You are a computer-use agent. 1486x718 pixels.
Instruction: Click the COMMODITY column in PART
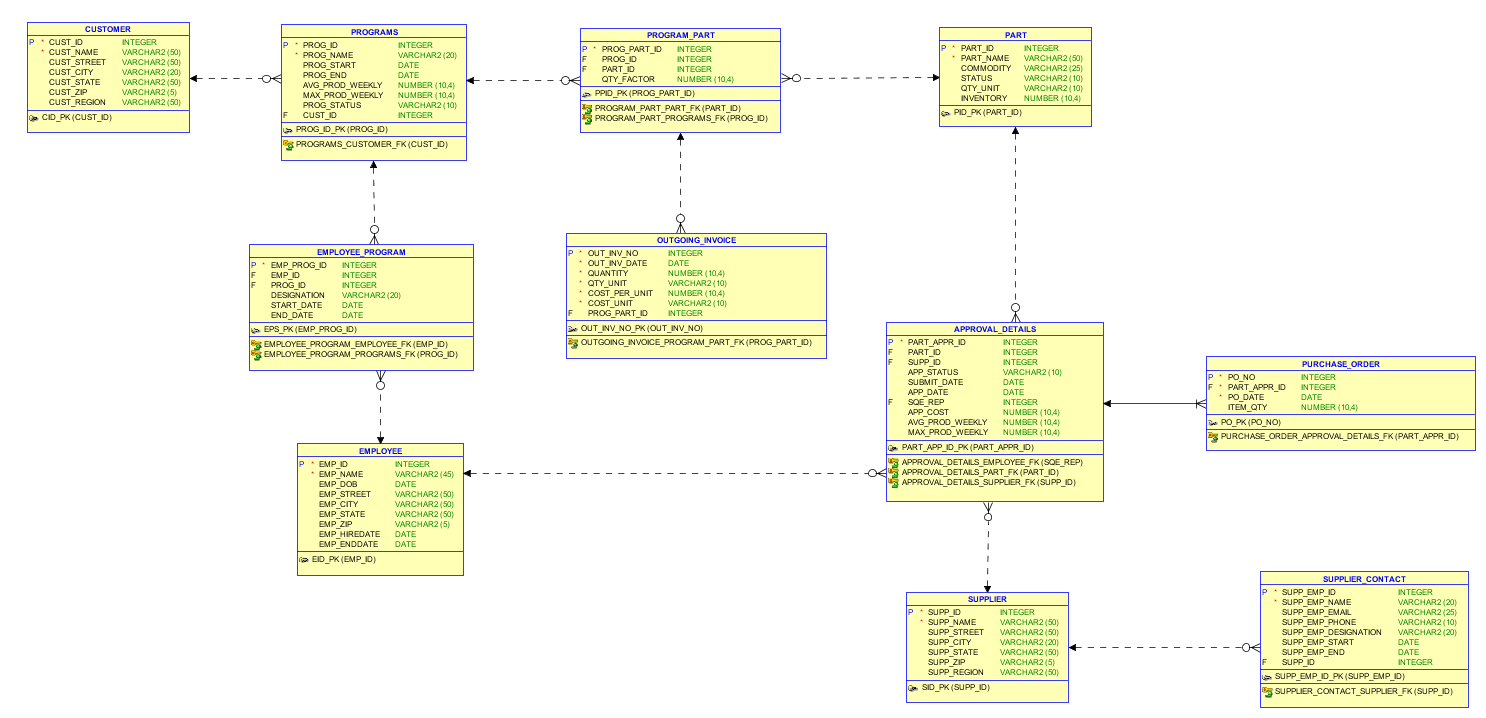(986, 68)
